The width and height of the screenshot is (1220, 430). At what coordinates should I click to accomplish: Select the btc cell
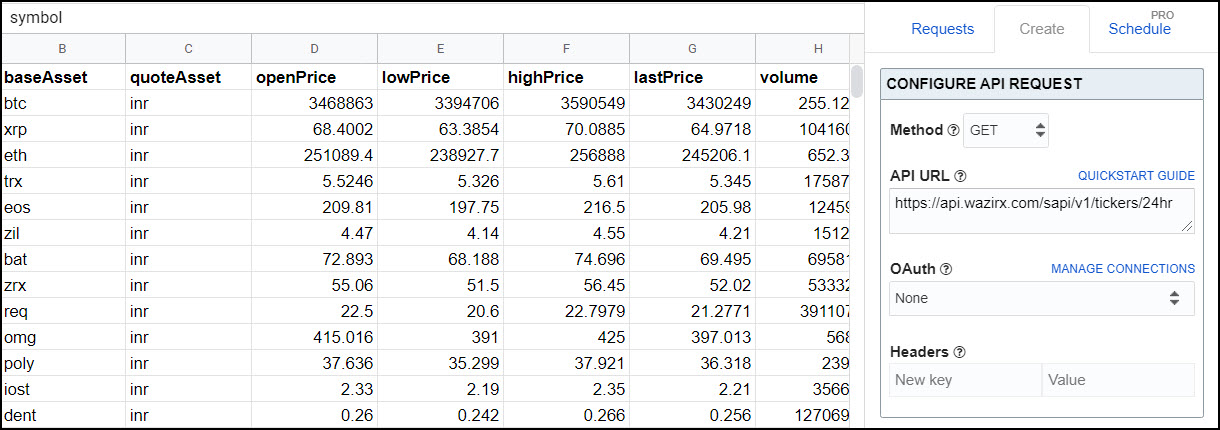pos(63,103)
